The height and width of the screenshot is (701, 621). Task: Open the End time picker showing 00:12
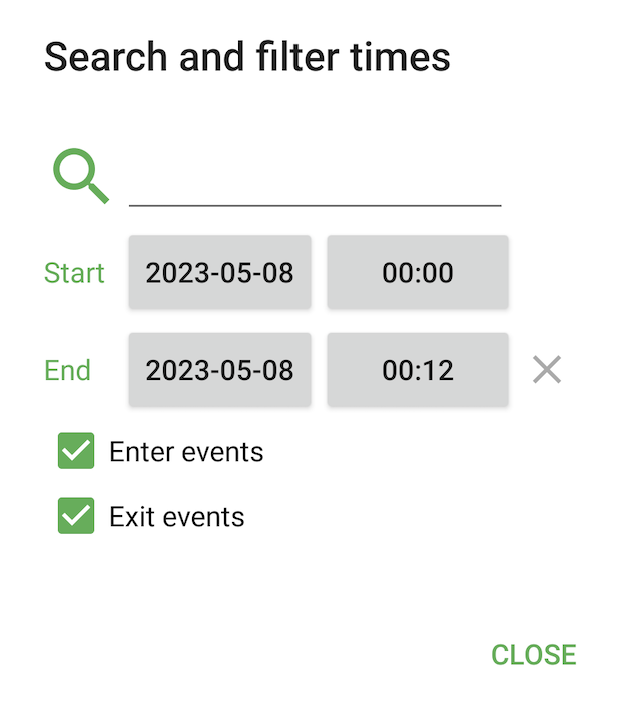tap(418, 370)
